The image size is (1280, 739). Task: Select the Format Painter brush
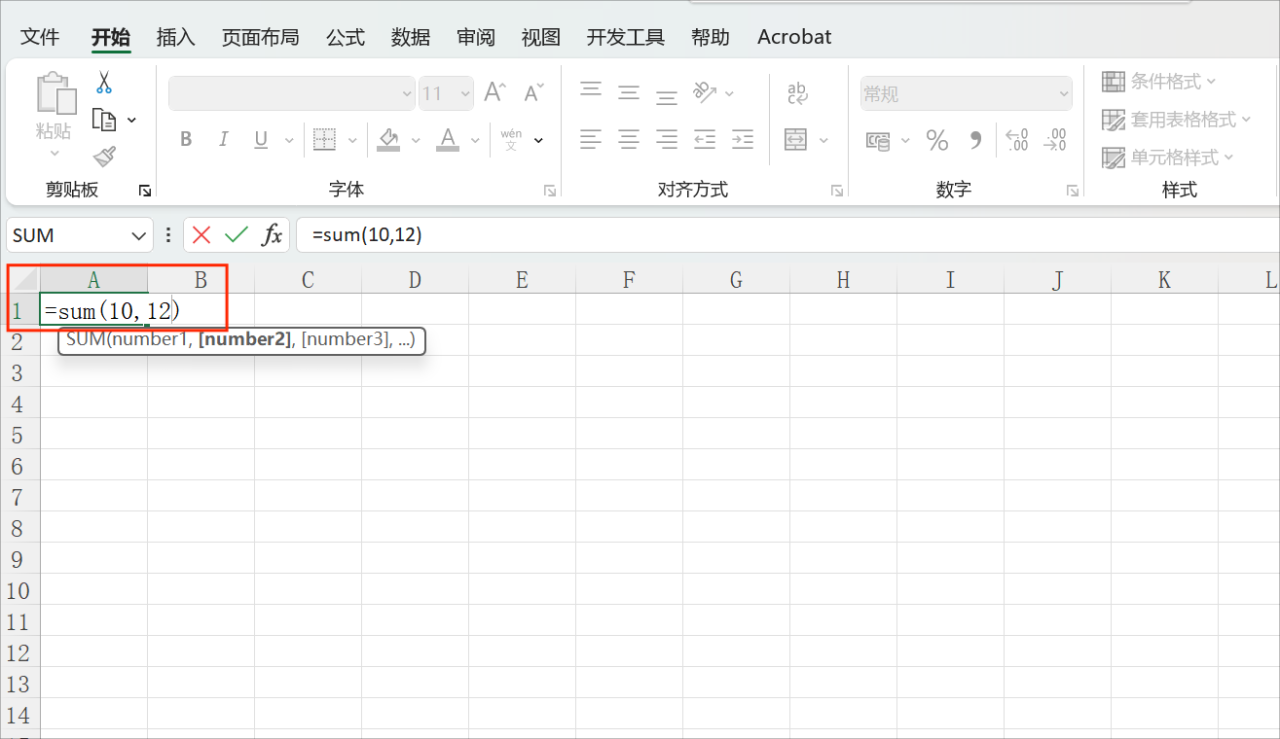(104, 156)
